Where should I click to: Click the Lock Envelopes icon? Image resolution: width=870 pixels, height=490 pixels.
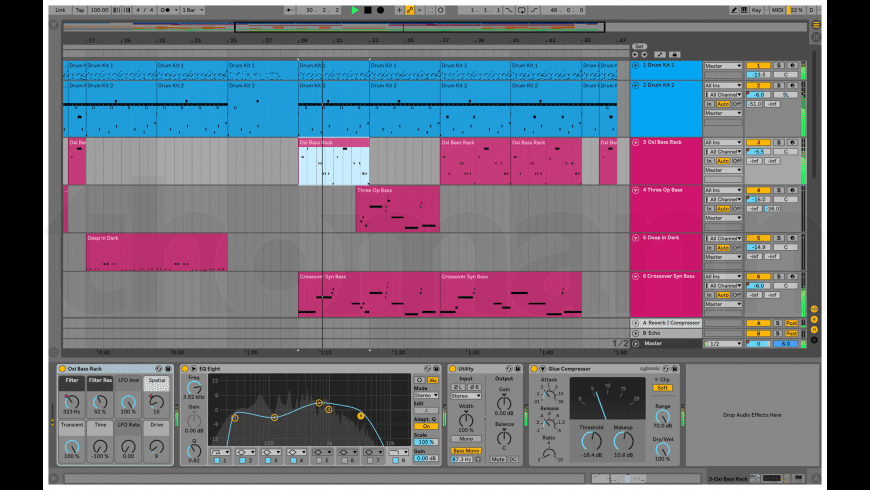point(674,54)
